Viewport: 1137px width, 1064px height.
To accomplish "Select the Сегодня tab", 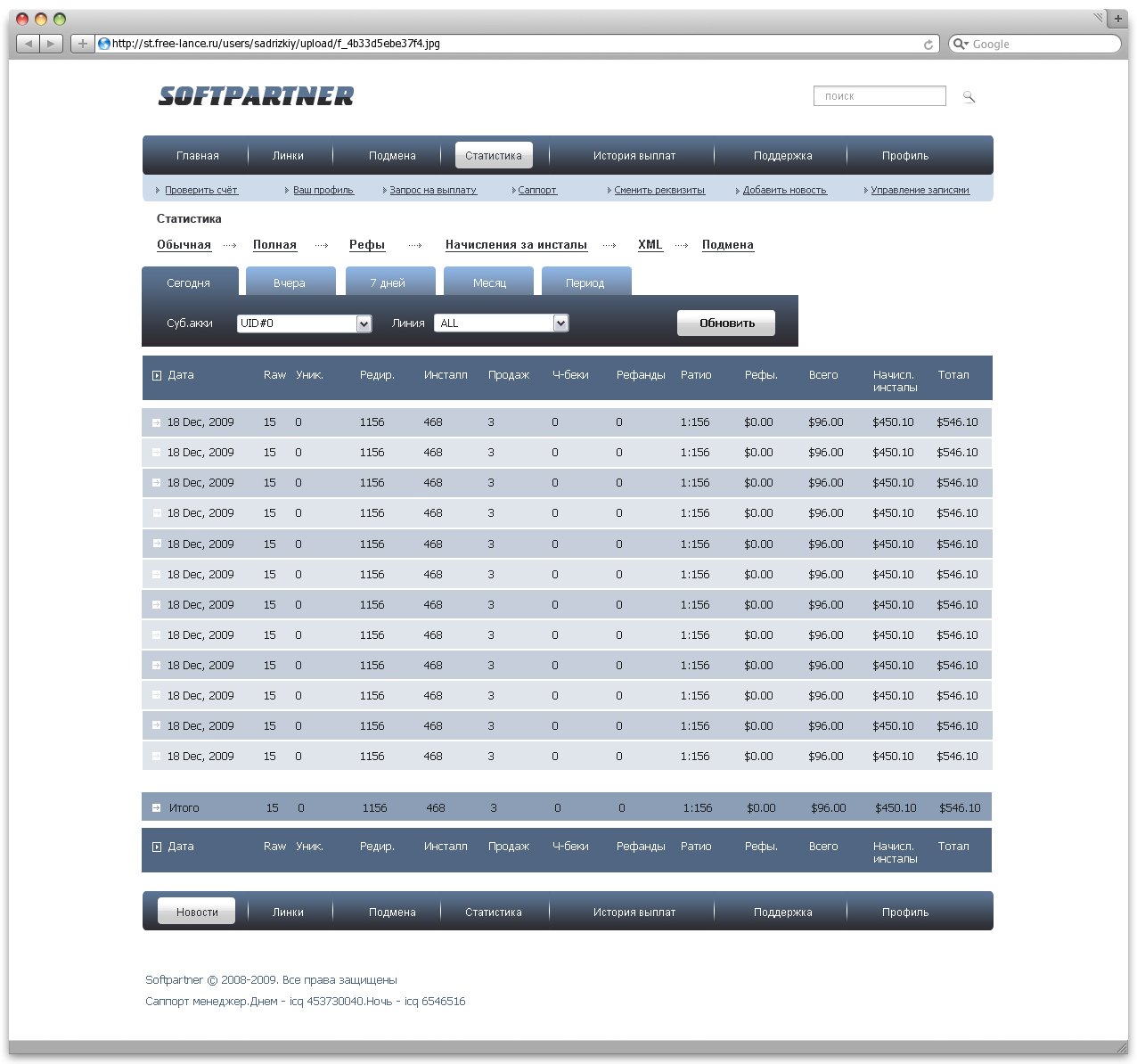I will click(x=189, y=282).
